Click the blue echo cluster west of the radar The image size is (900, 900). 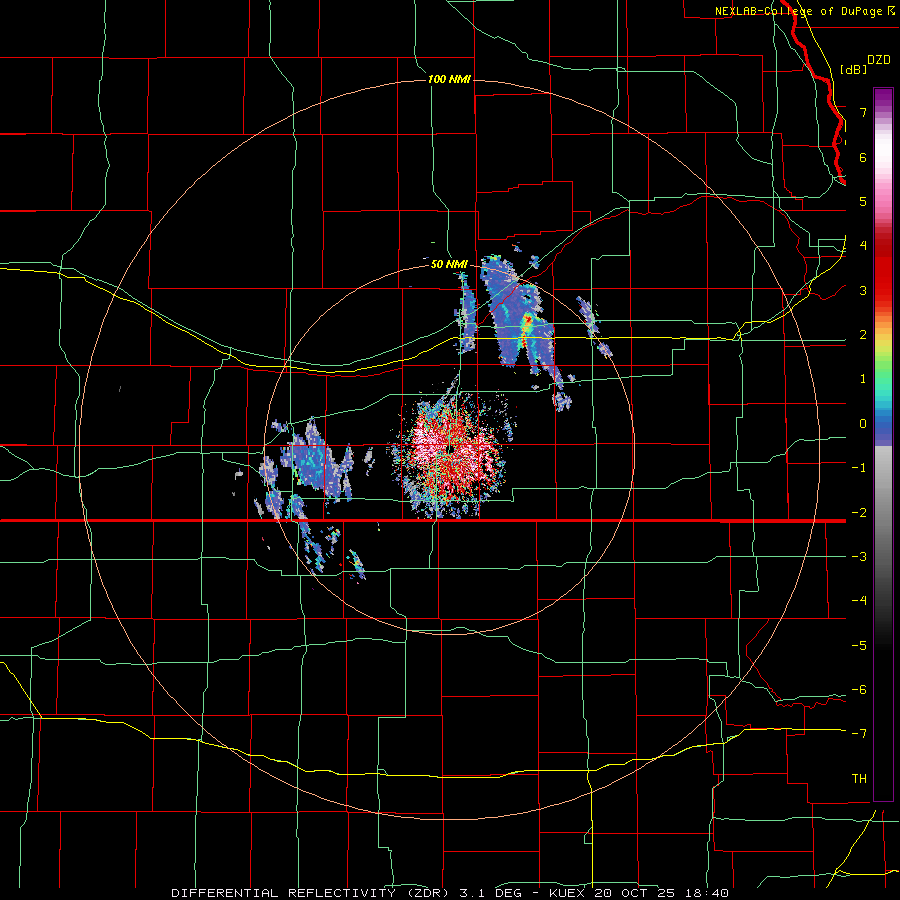[316, 462]
